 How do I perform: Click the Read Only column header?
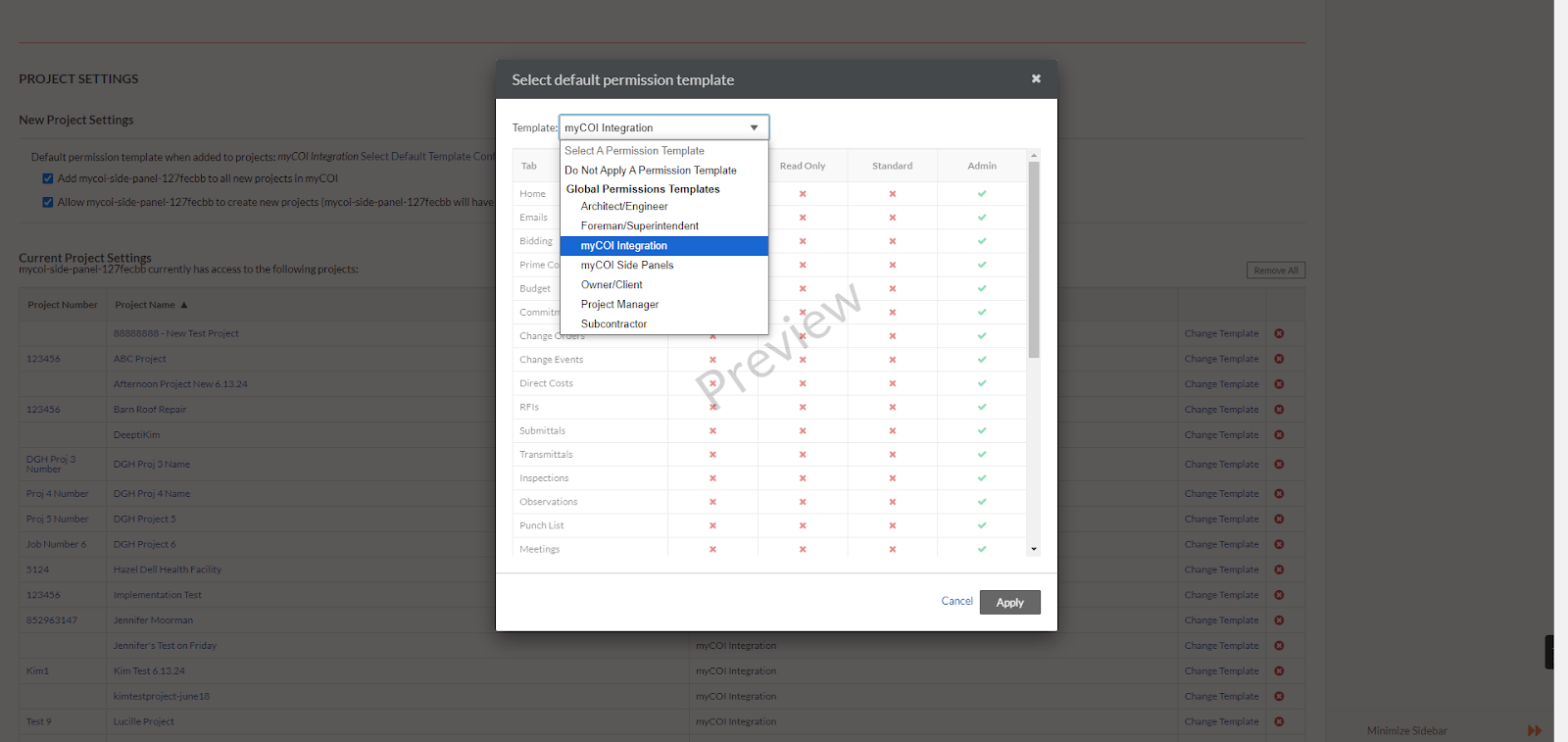(803, 167)
